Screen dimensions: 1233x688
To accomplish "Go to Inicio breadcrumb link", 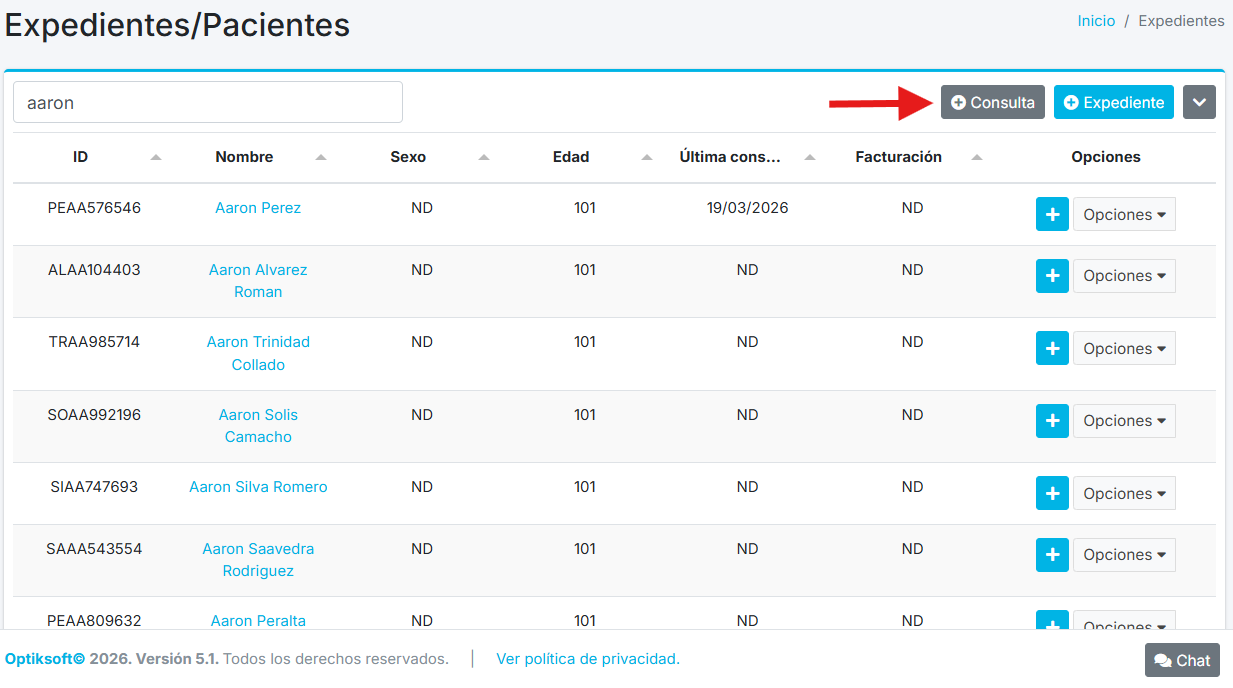I will 1096,21.
